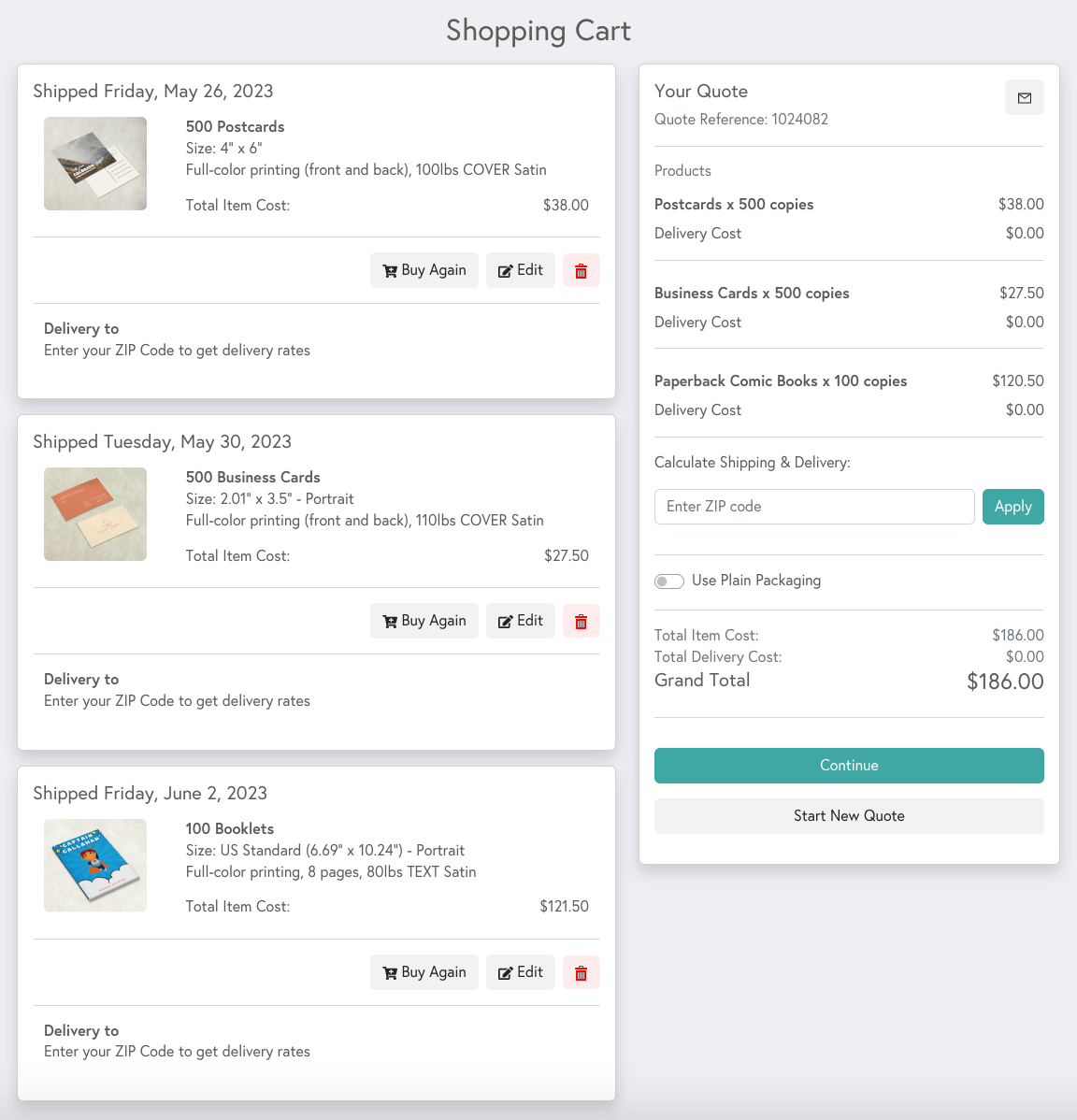Start a new quote

849,816
